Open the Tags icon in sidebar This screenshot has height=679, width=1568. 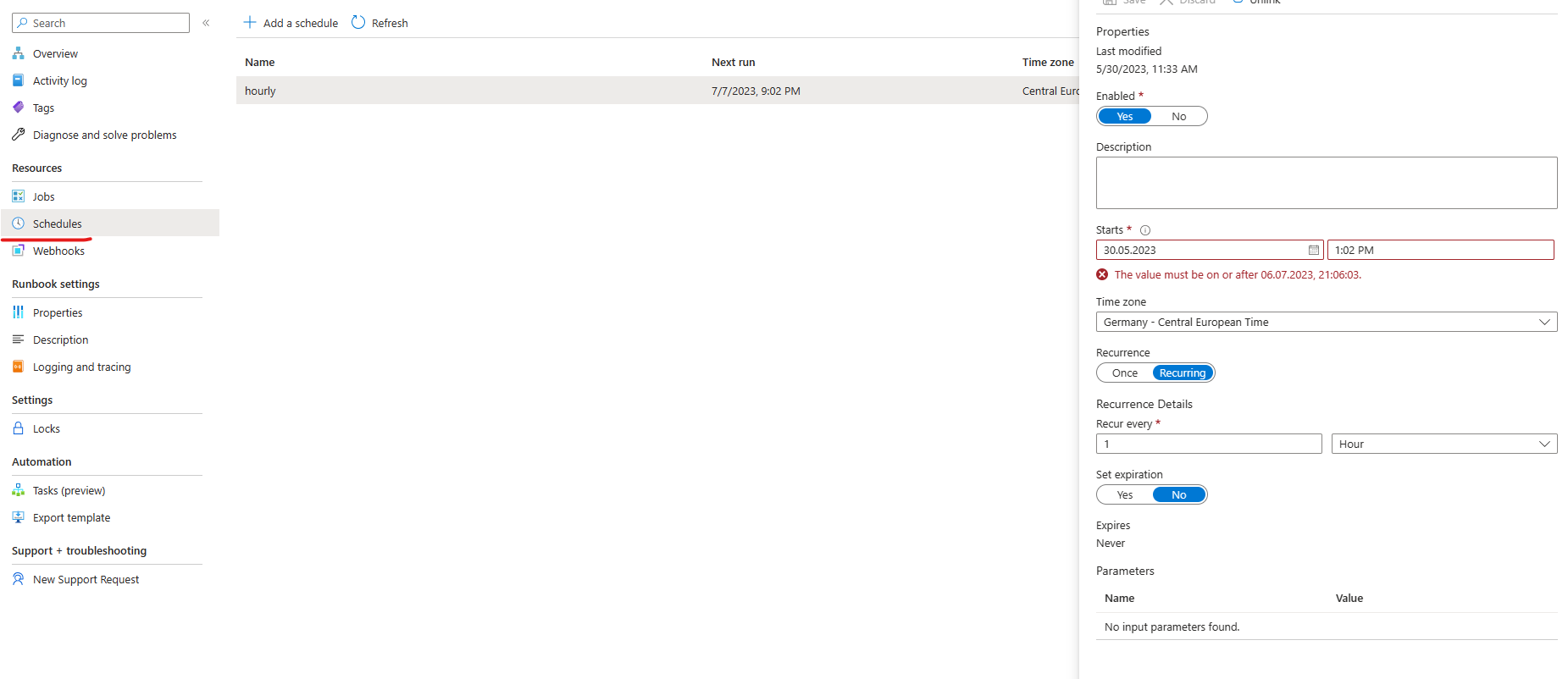(18, 108)
